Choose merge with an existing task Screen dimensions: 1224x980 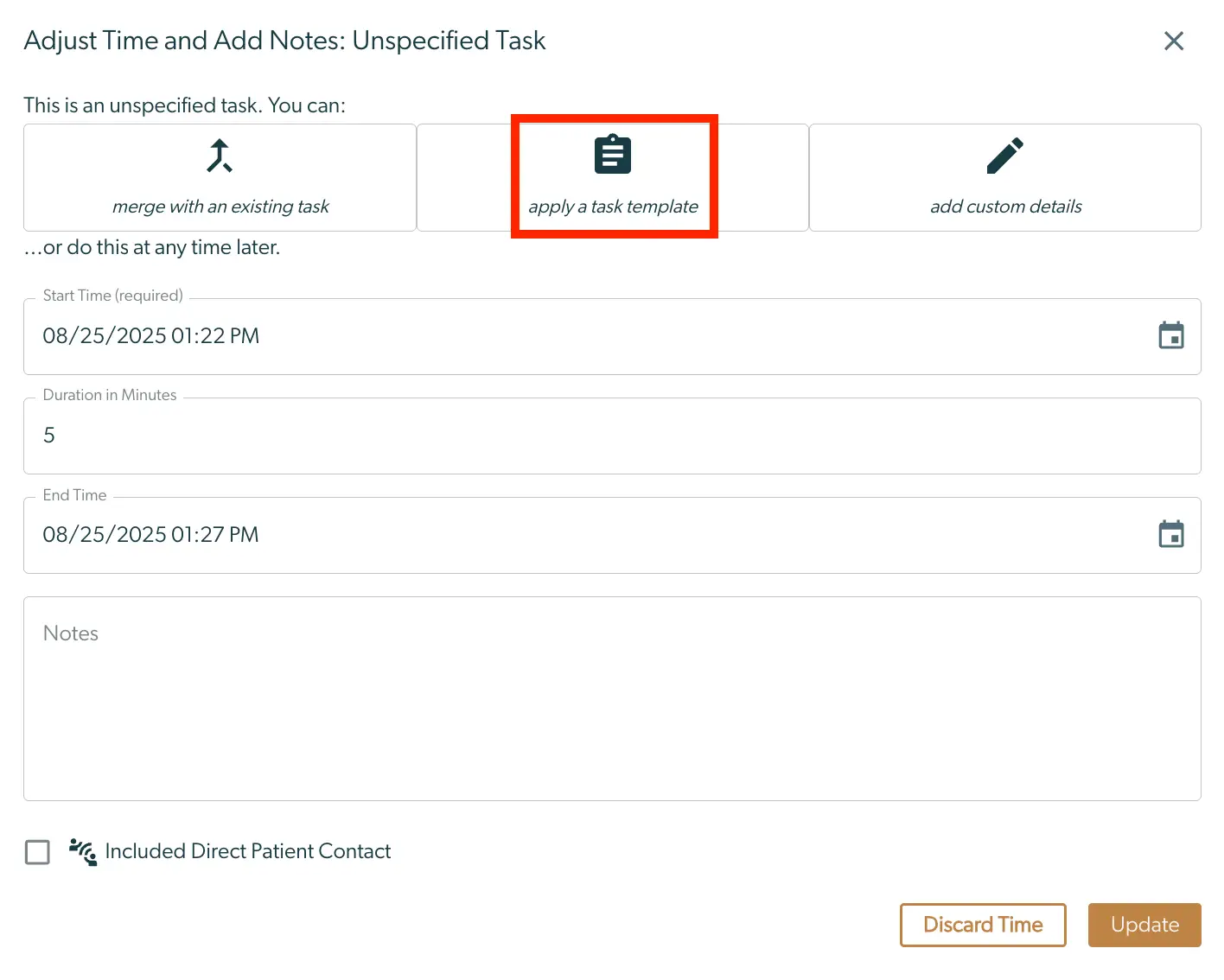(x=219, y=177)
